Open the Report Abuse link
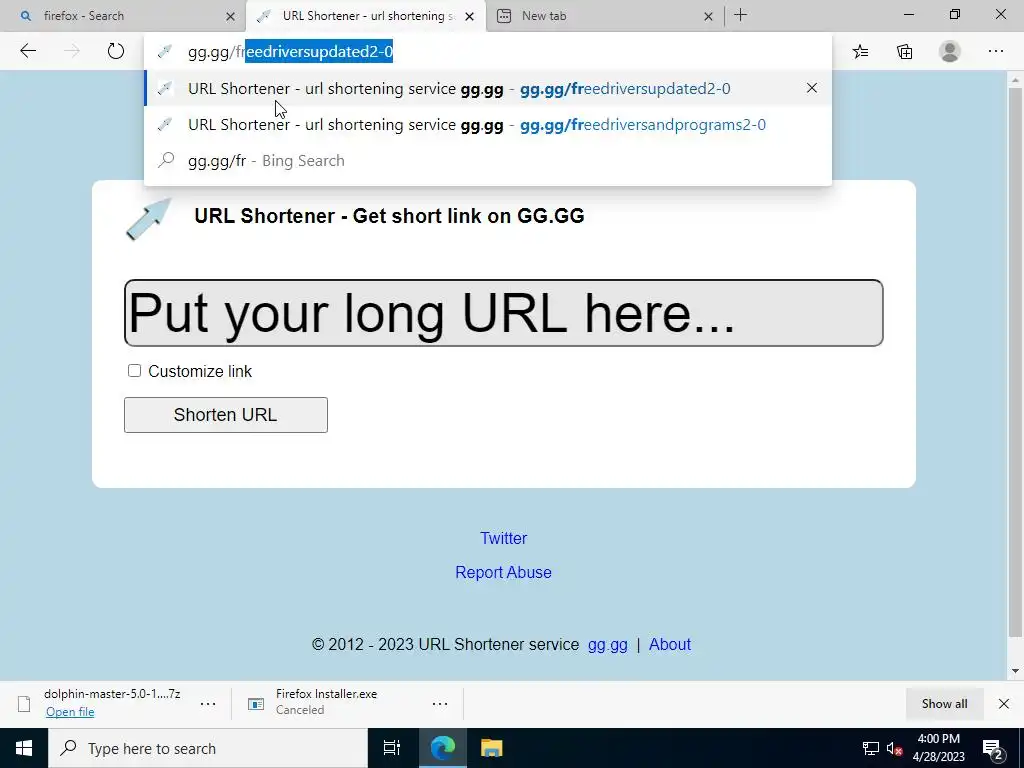 (x=503, y=572)
